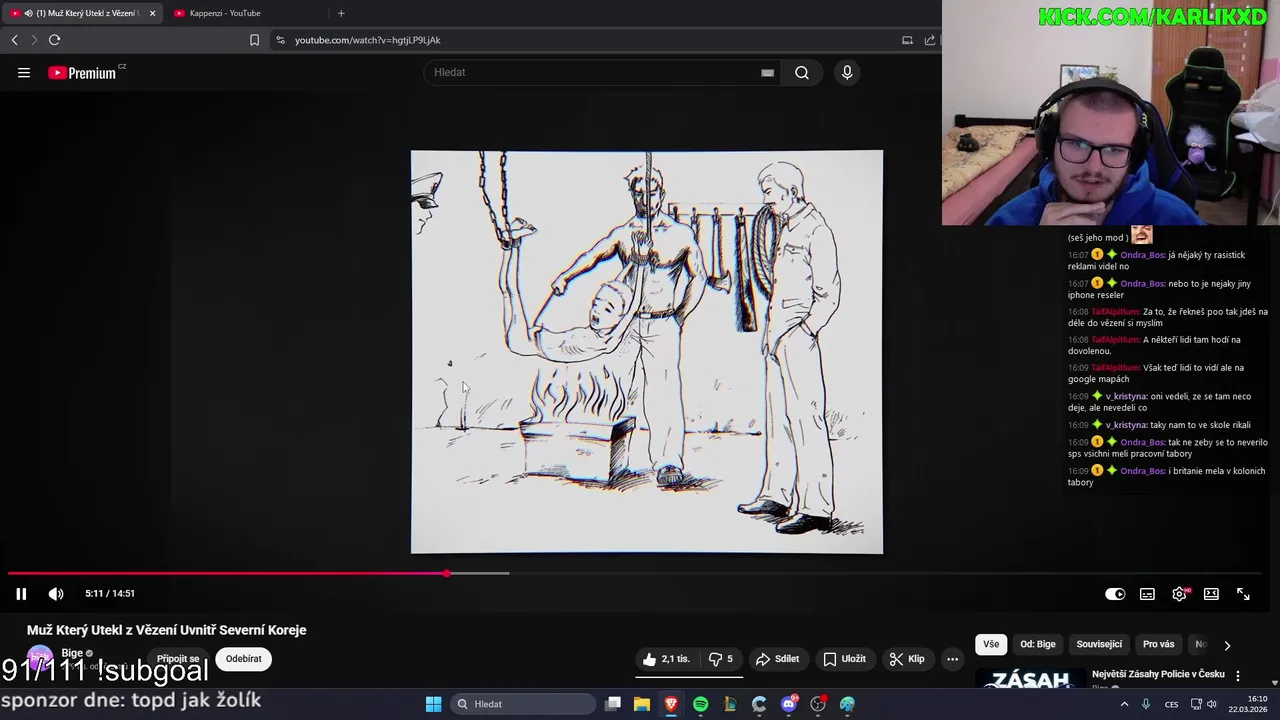Toggle subtitles with the captions button
Image resolution: width=1280 pixels, height=720 pixels.
[x=1147, y=594]
